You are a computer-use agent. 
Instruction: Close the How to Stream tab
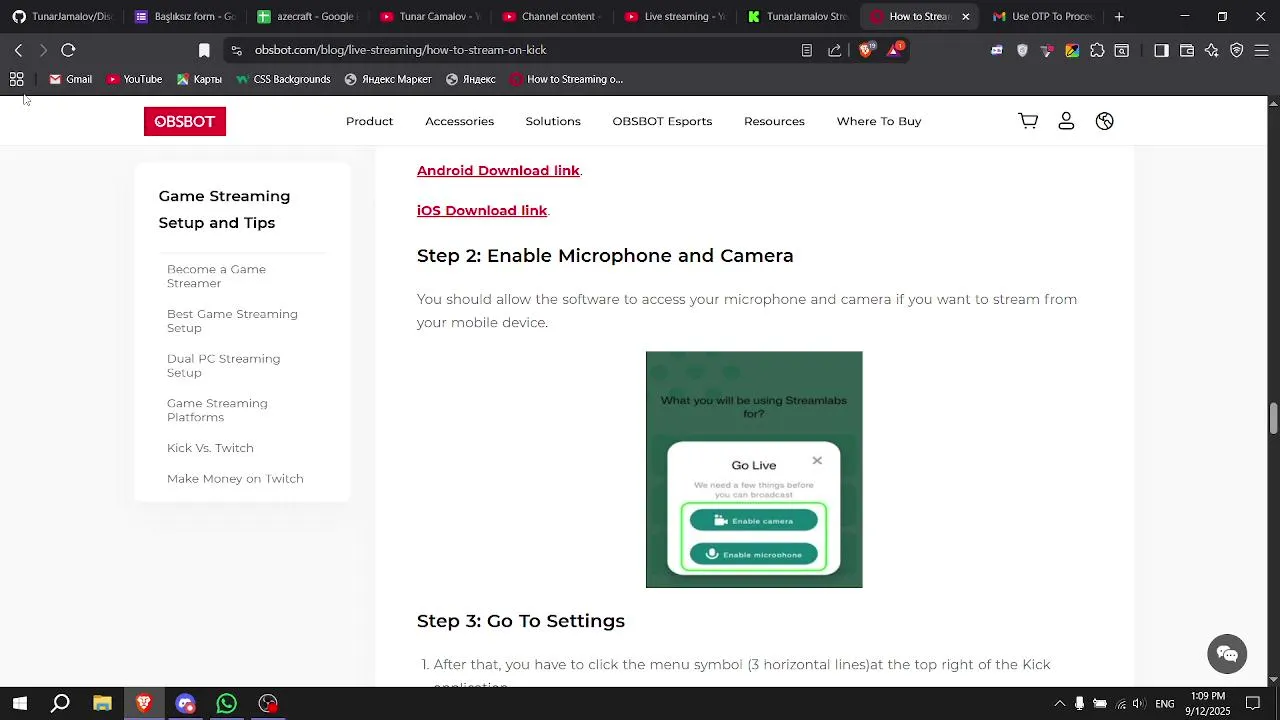[966, 16]
